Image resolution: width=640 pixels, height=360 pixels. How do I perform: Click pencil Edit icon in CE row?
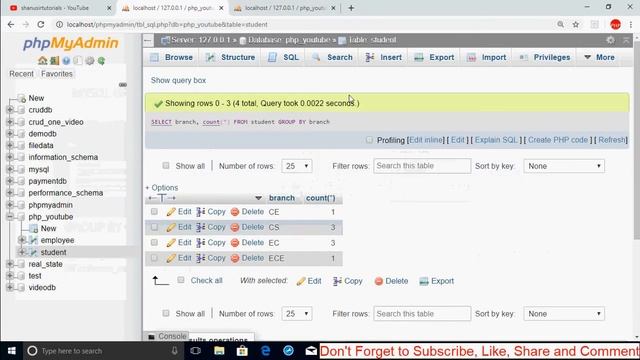pos(171,212)
